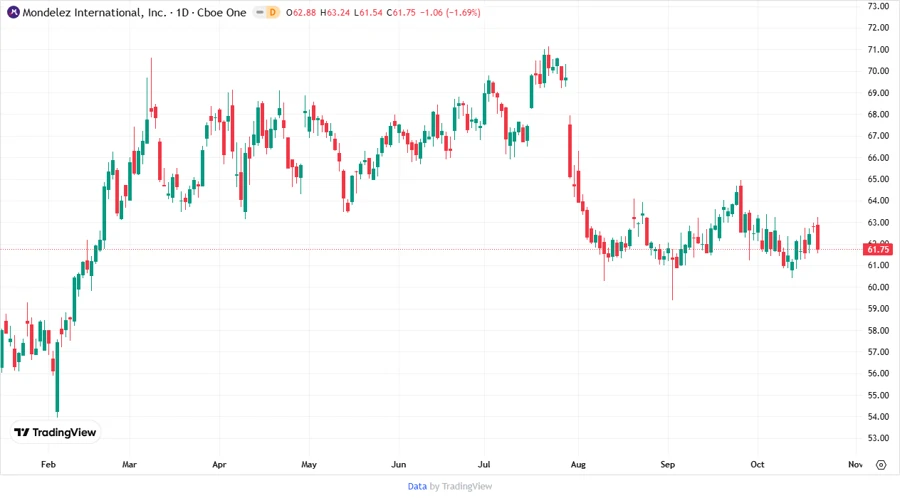Click the 73.00 price axis label
The image size is (900, 498).
click(878, 6)
